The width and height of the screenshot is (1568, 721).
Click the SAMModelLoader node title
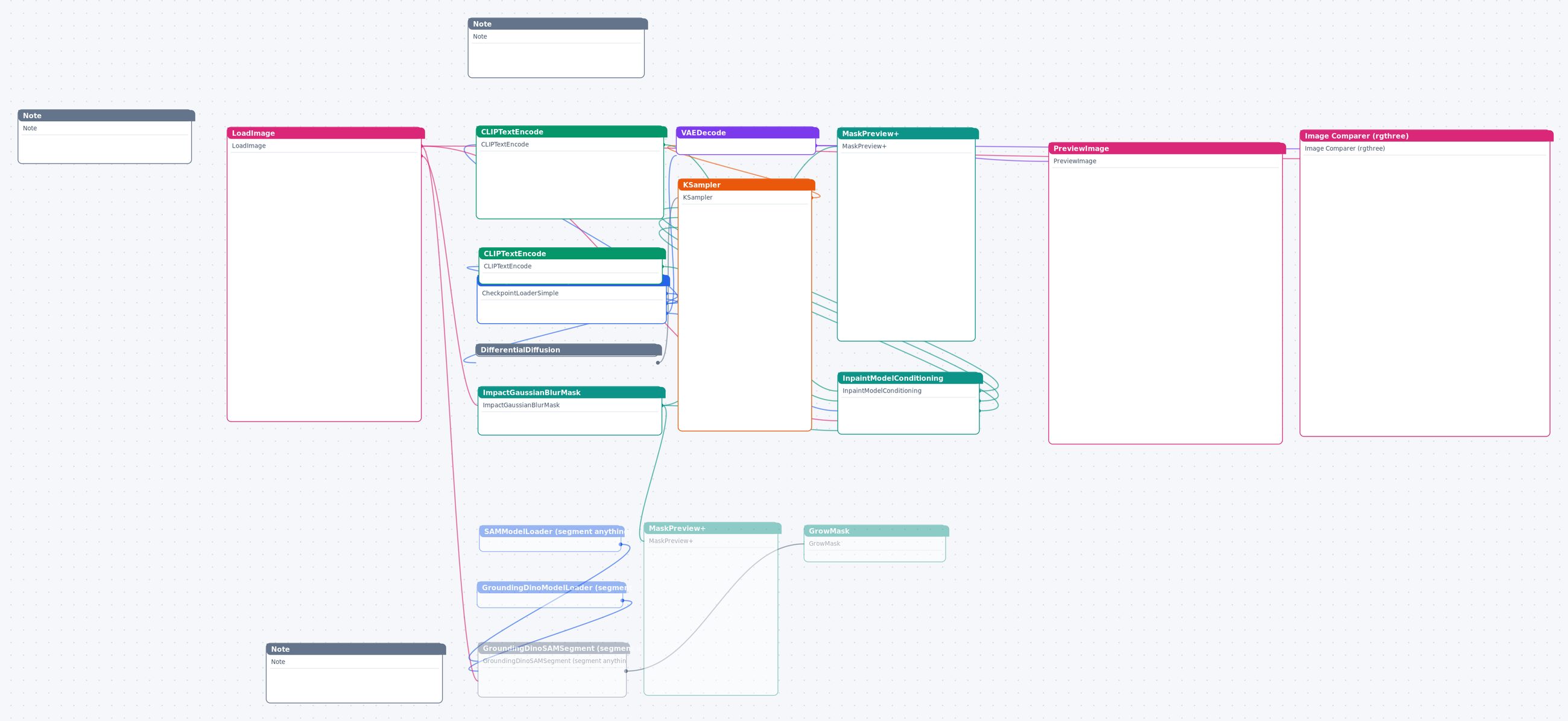(551, 531)
